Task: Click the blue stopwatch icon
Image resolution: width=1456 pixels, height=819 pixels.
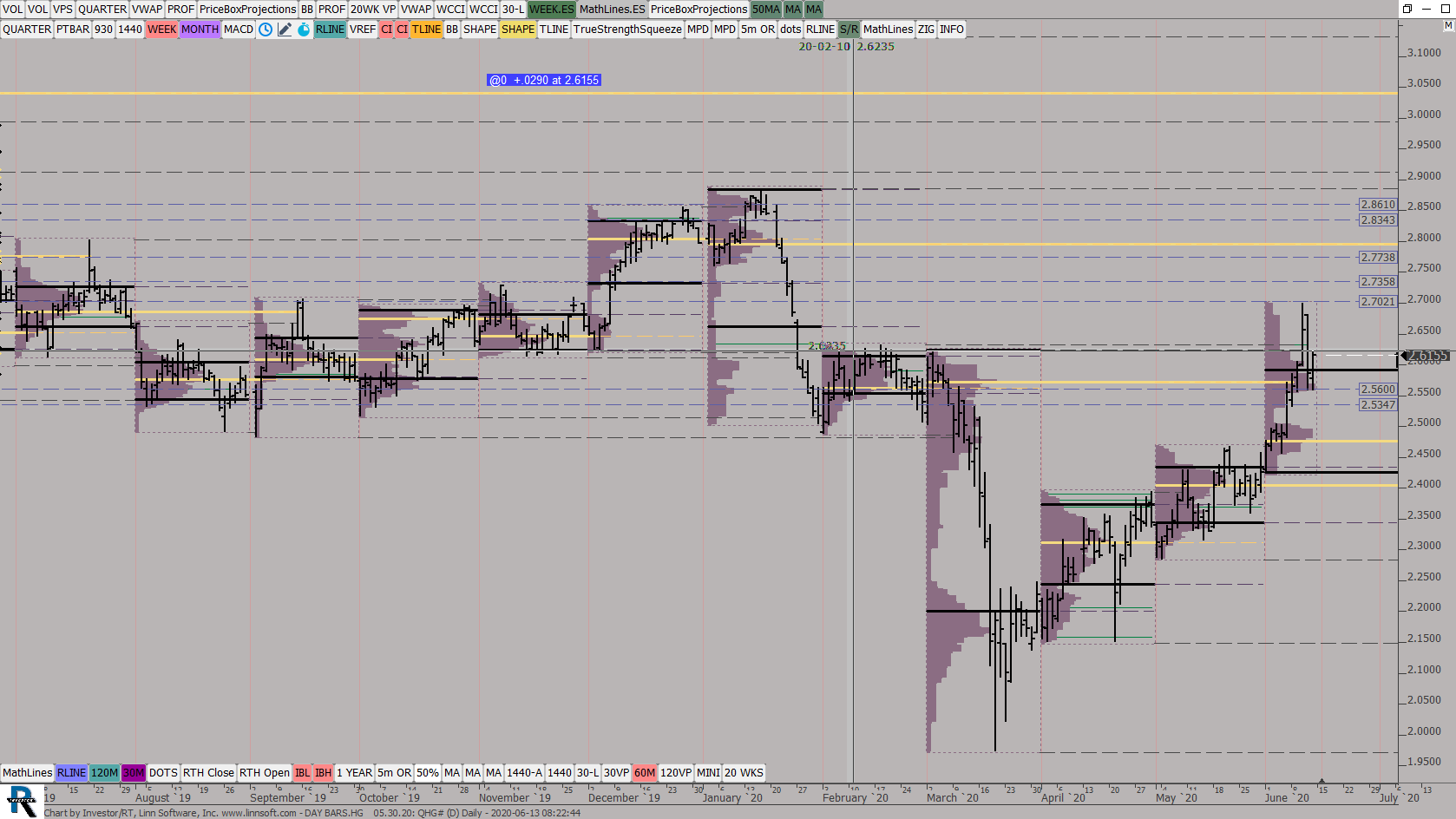Action: coord(304,29)
